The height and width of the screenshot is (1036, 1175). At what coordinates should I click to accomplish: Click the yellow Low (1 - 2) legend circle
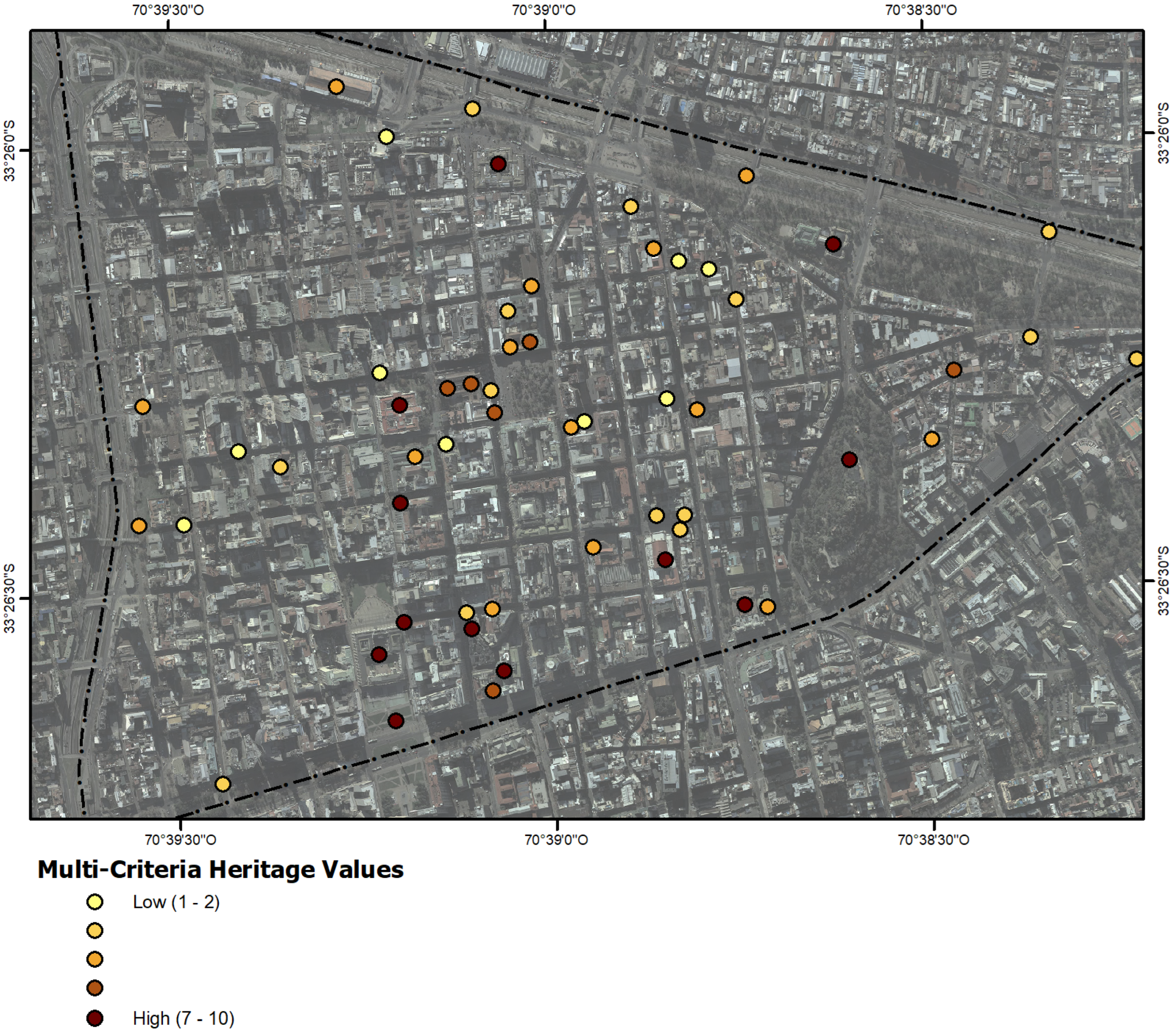pyautogui.click(x=95, y=902)
